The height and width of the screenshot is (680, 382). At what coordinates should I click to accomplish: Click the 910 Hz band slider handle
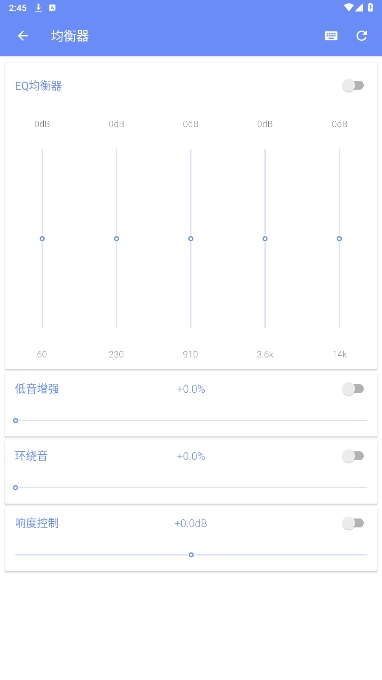190,239
